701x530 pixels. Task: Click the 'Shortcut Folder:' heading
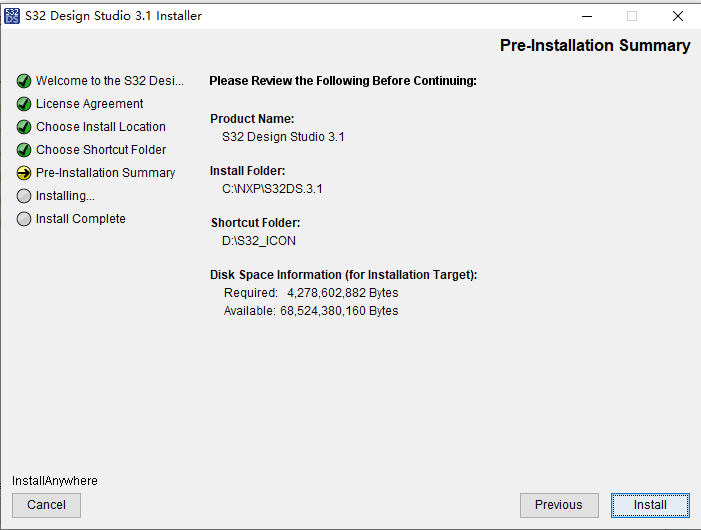255,223
